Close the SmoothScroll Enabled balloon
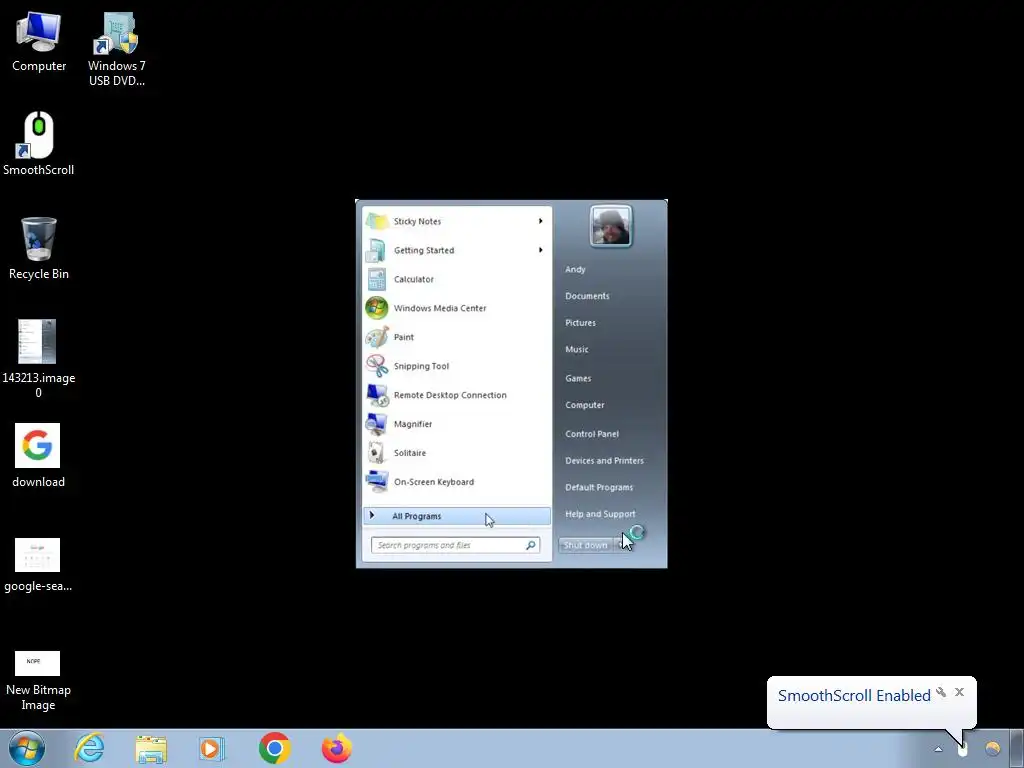This screenshot has width=1024, height=768. pos(959,692)
